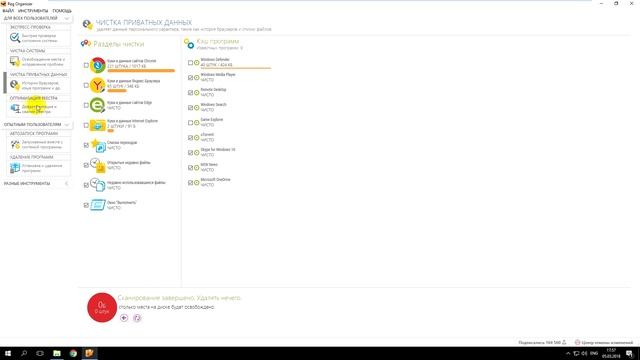Open the Помощь menu
The image size is (640, 360).
(62, 11)
